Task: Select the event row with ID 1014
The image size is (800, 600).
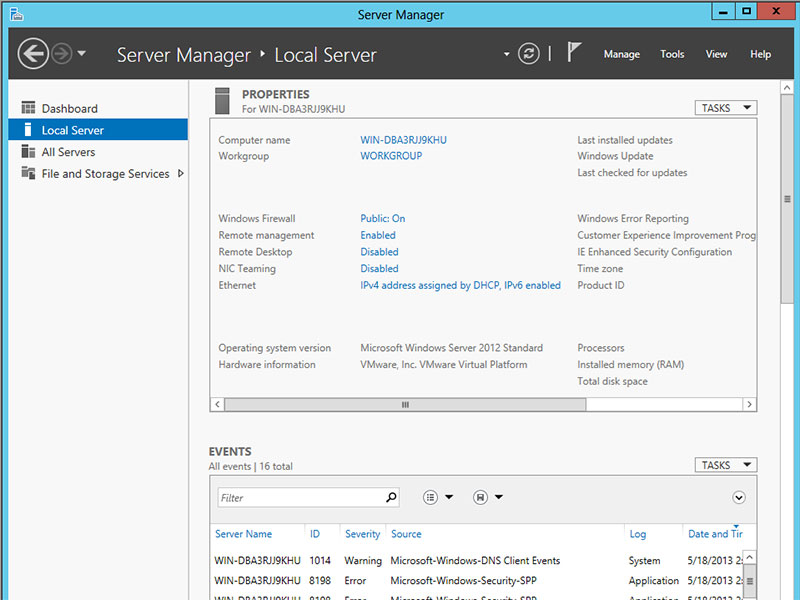Action: coord(478,561)
